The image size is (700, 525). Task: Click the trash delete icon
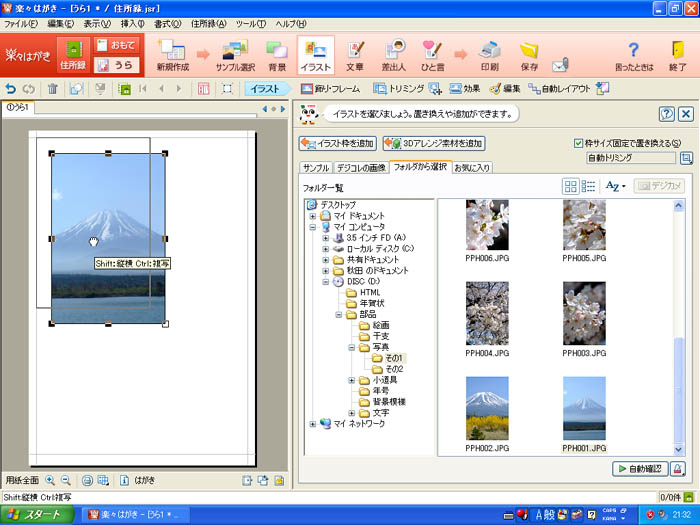pos(52,89)
